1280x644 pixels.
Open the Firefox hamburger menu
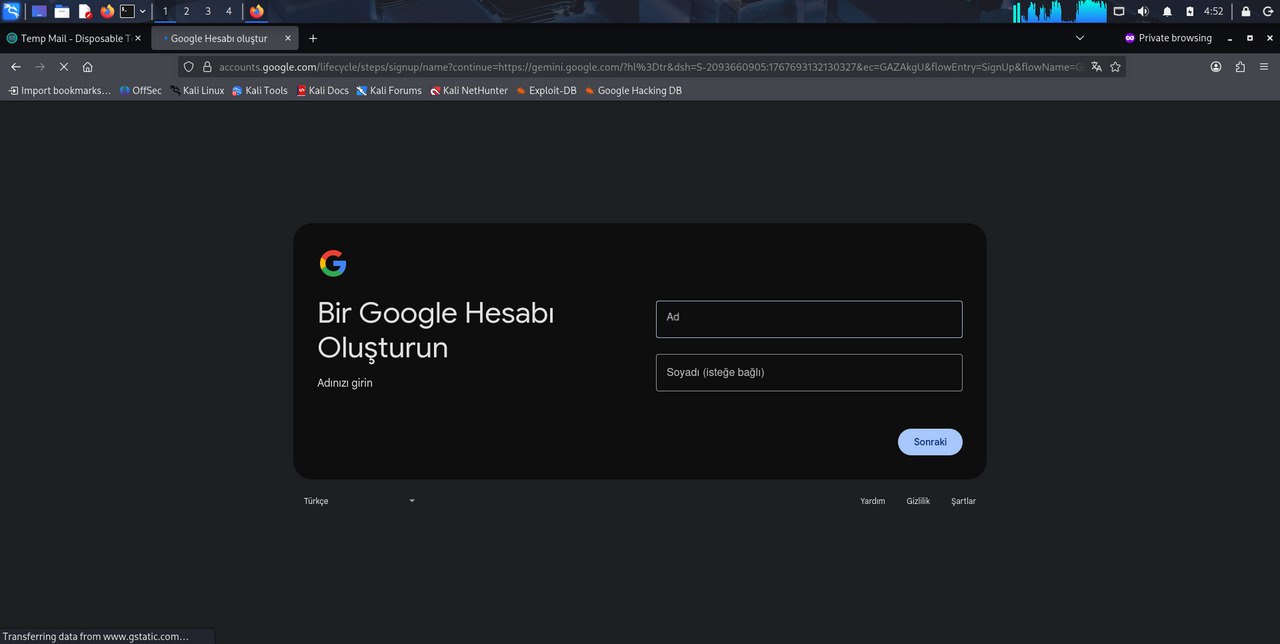pos(1264,67)
